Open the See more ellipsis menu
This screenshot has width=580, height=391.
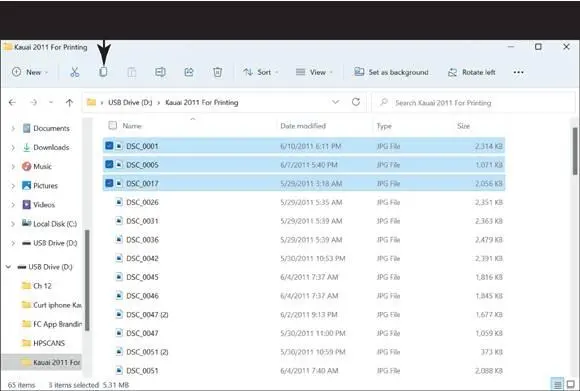click(519, 73)
